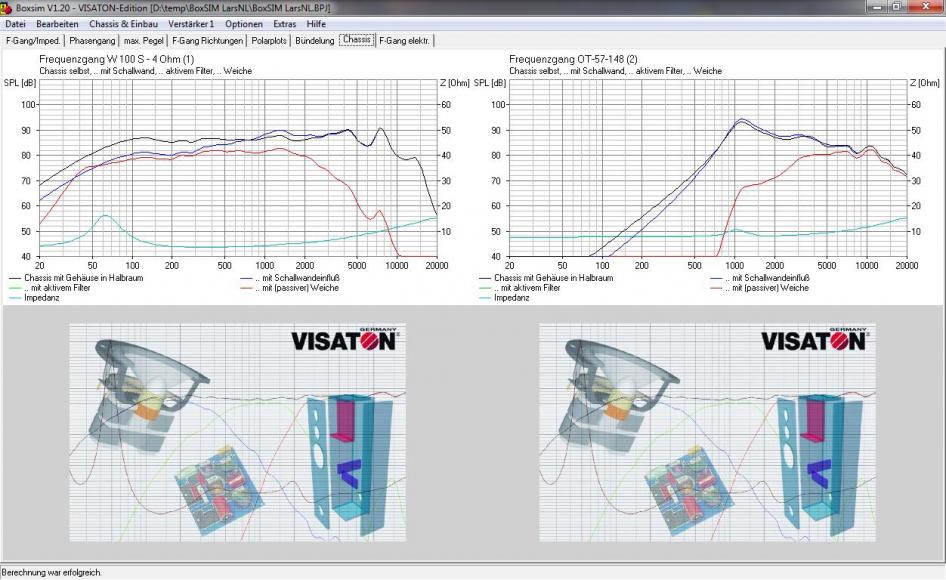Click left graph 'SPL [dB]' axis label
The height and width of the screenshot is (580, 946).
(20, 83)
